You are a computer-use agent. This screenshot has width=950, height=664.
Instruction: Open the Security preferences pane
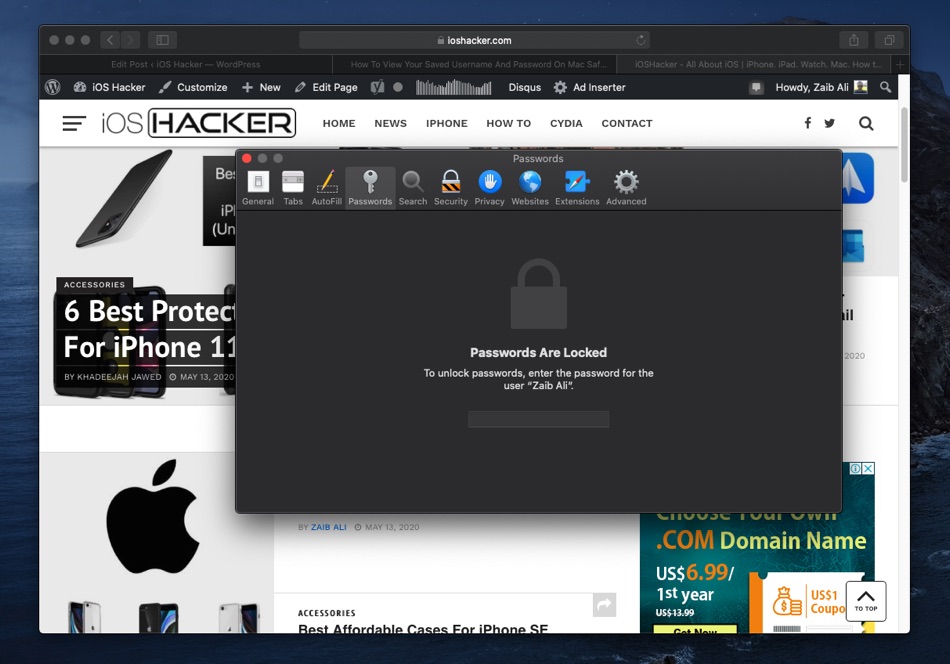(x=451, y=188)
